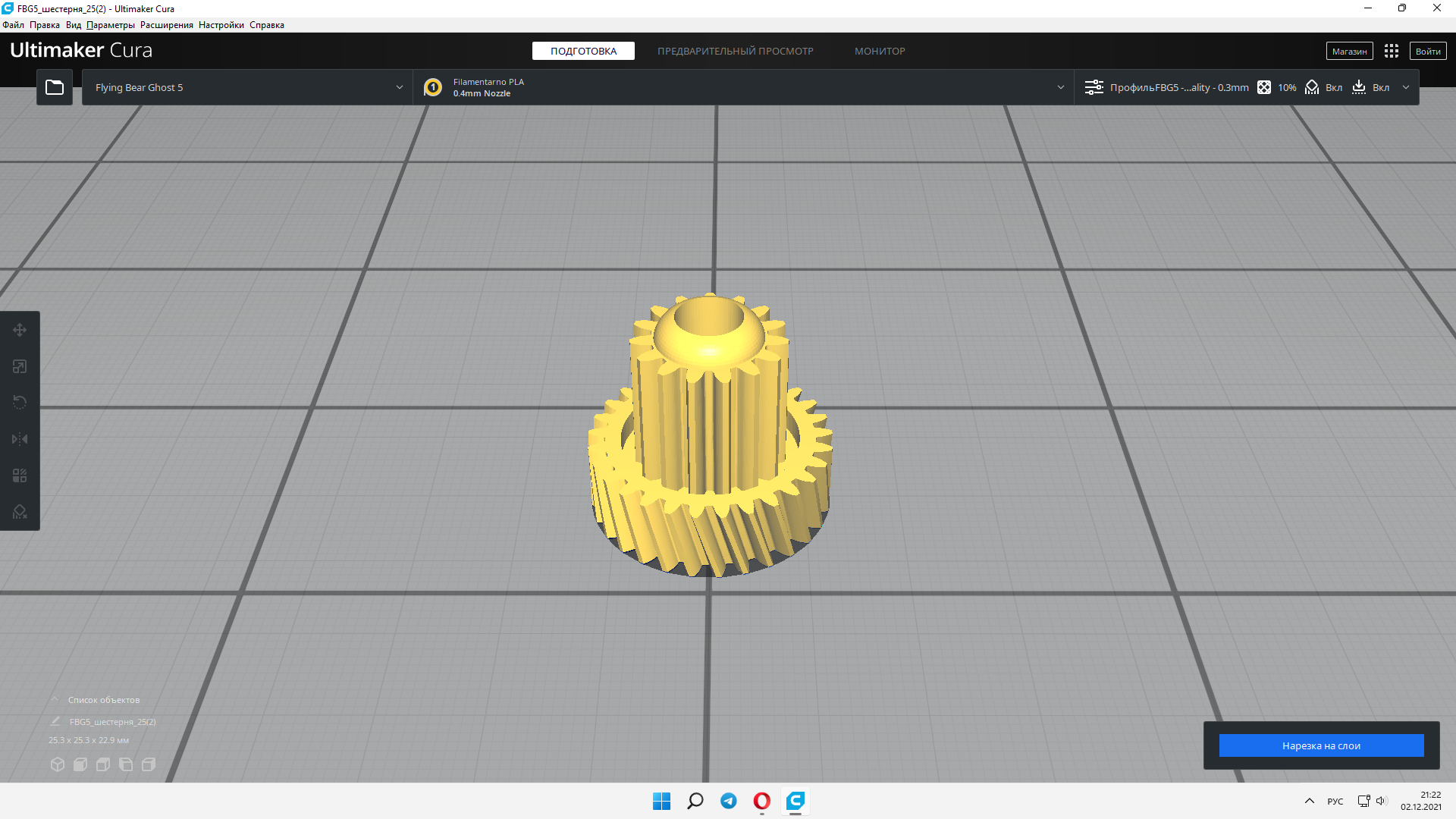Select the Rotate tool icon
The image size is (1456, 819).
coord(20,401)
